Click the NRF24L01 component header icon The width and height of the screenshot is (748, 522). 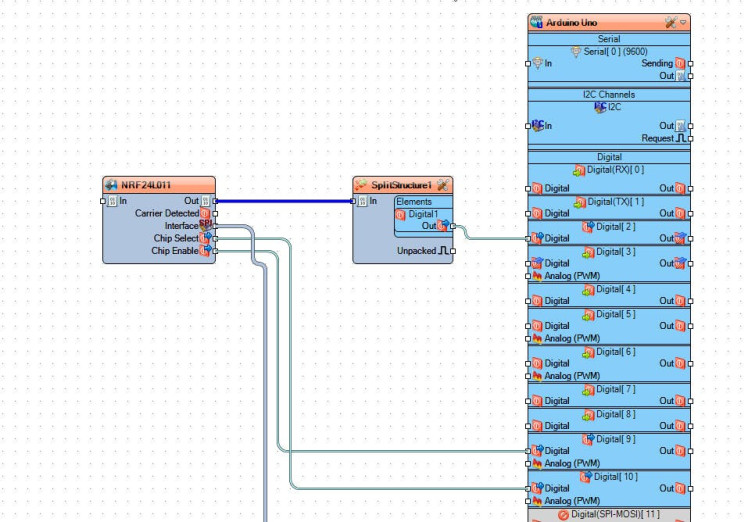[x=112, y=186]
